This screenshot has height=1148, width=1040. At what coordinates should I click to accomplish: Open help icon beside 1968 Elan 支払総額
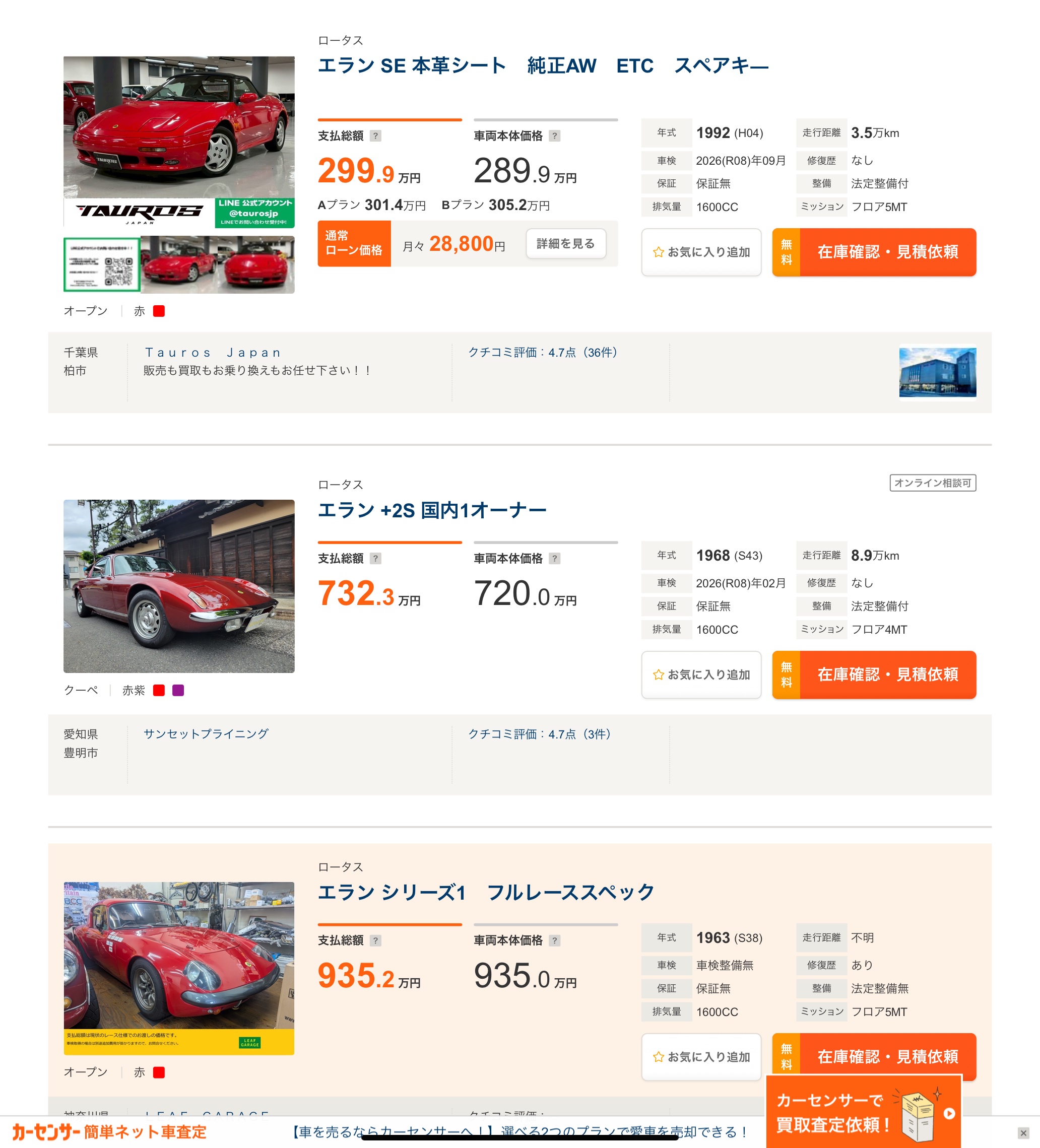click(x=375, y=559)
